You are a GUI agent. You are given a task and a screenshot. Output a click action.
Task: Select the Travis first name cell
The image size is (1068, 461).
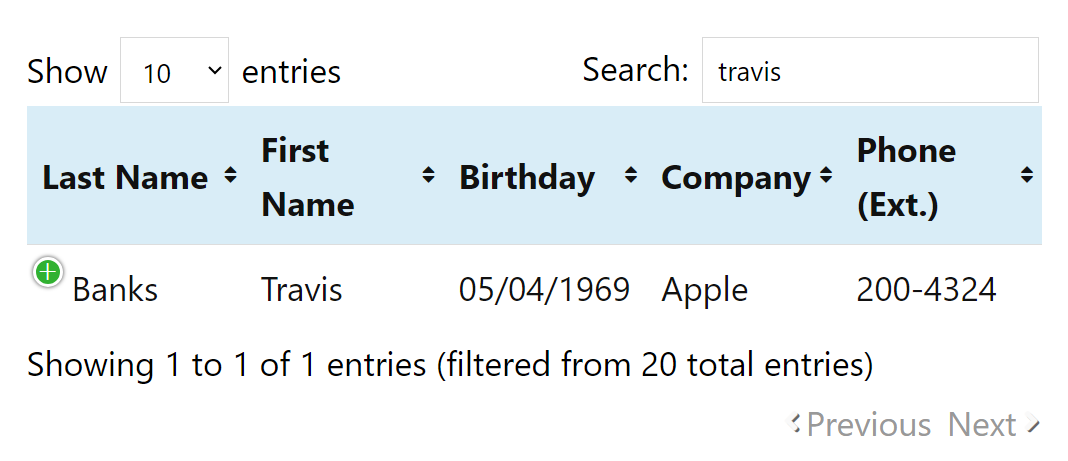click(302, 289)
